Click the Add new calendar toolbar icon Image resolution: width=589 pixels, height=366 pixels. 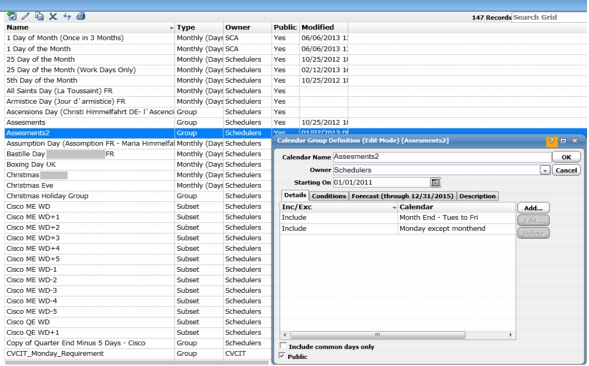point(12,16)
